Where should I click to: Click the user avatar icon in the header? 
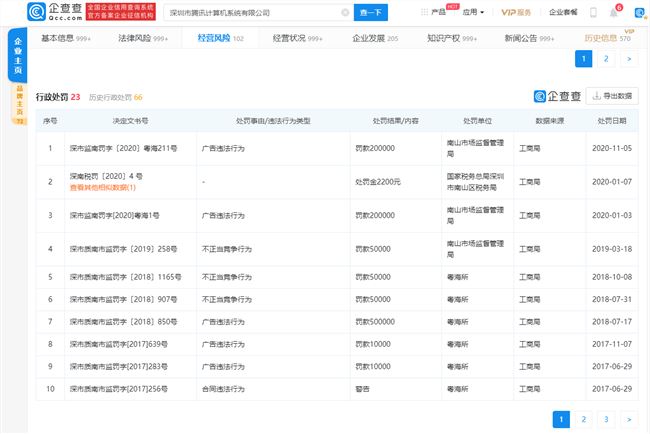click(x=640, y=13)
